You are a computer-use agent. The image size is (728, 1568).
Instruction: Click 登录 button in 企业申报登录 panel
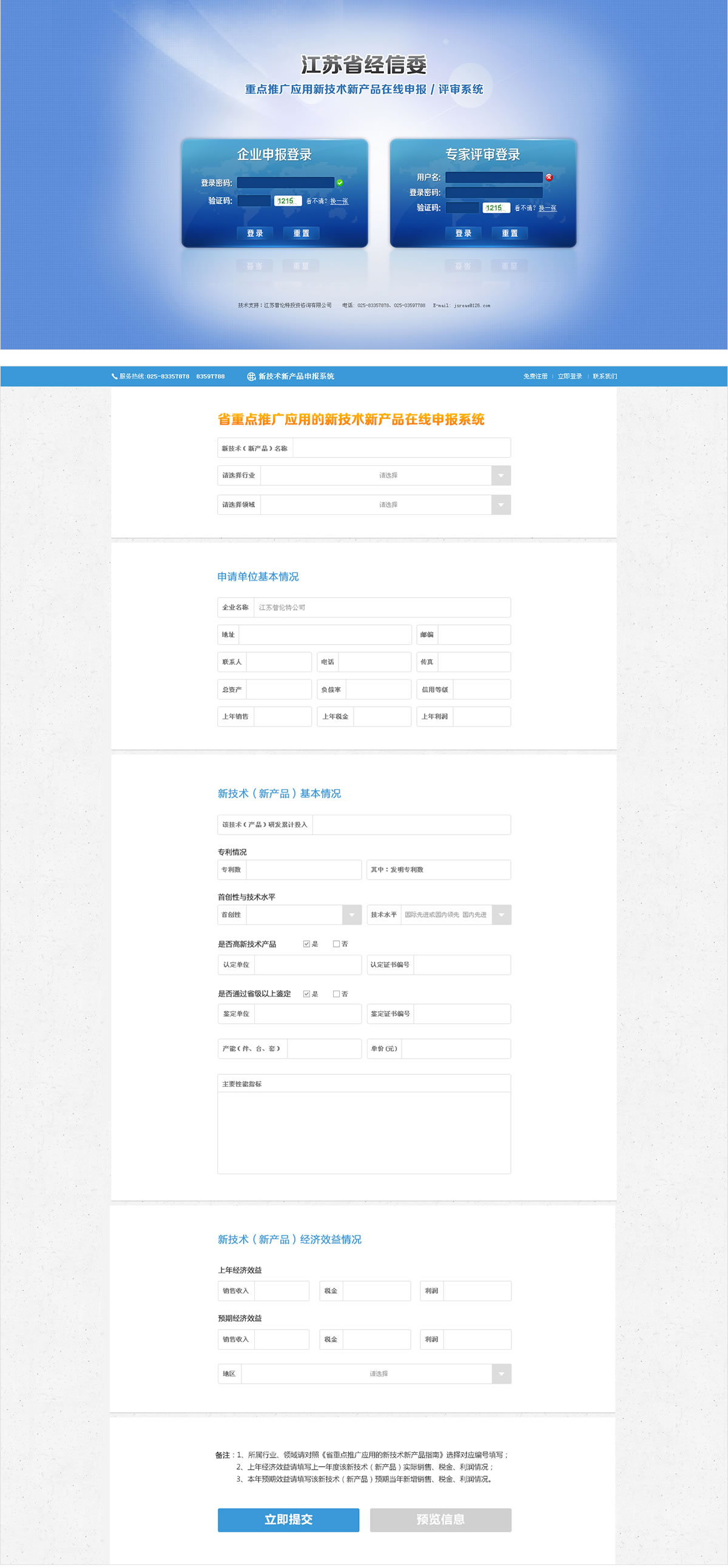click(x=255, y=233)
